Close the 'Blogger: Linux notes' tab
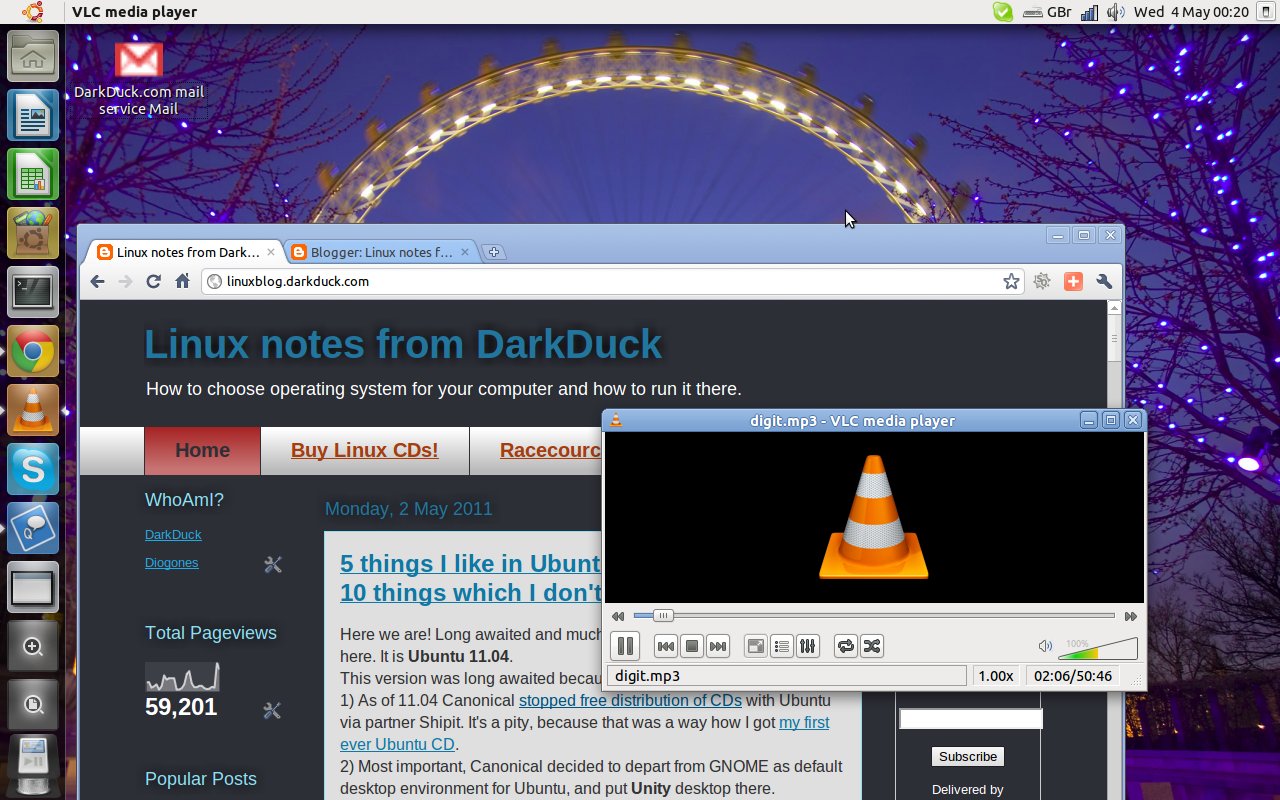 click(464, 252)
